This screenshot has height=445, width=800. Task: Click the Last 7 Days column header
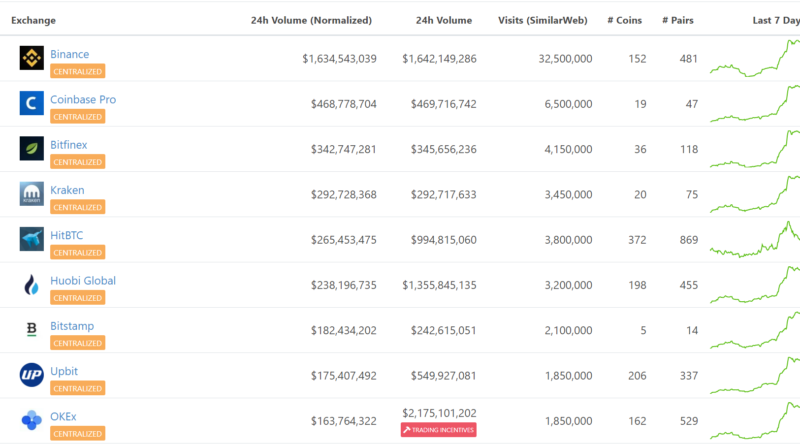[776, 20]
